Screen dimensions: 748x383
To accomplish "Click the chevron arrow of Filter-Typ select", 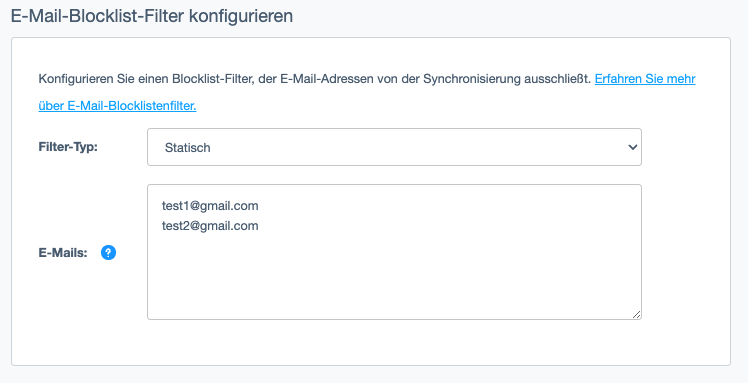I will pyautogui.click(x=633, y=147).
